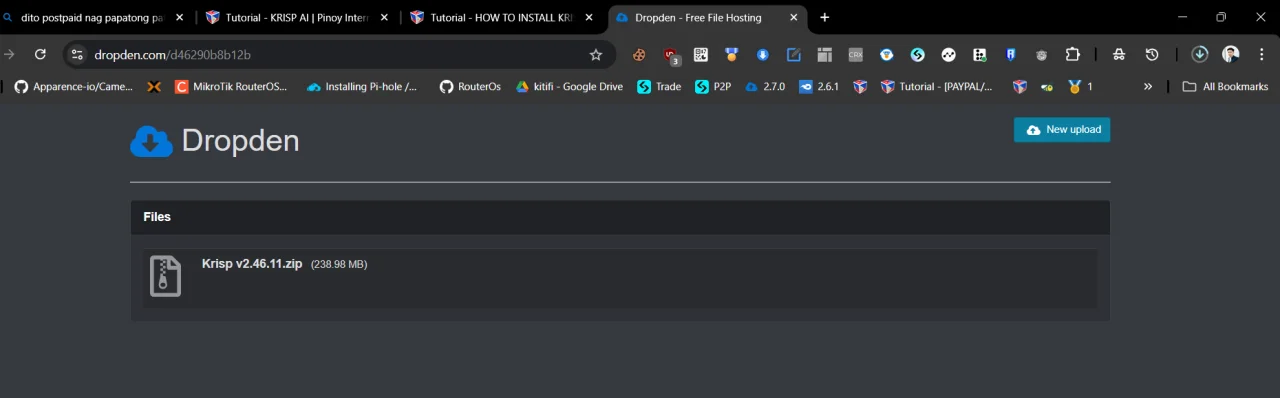1280x398 pixels.
Task: Open the blue castle-shaped extension icon
Action: pos(1010,55)
